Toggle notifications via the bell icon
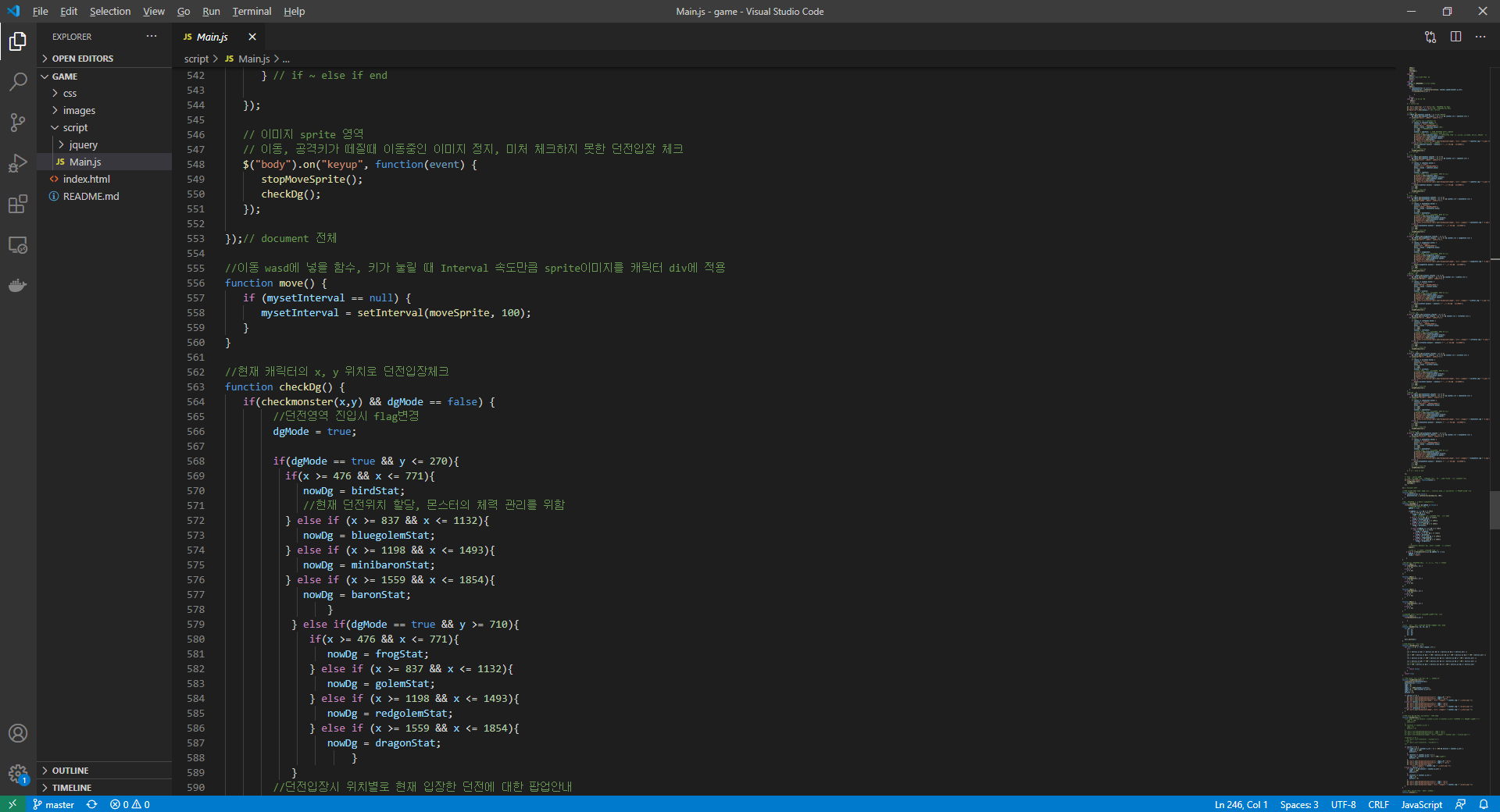The image size is (1500, 812). pyautogui.click(x=1485, y=804)
